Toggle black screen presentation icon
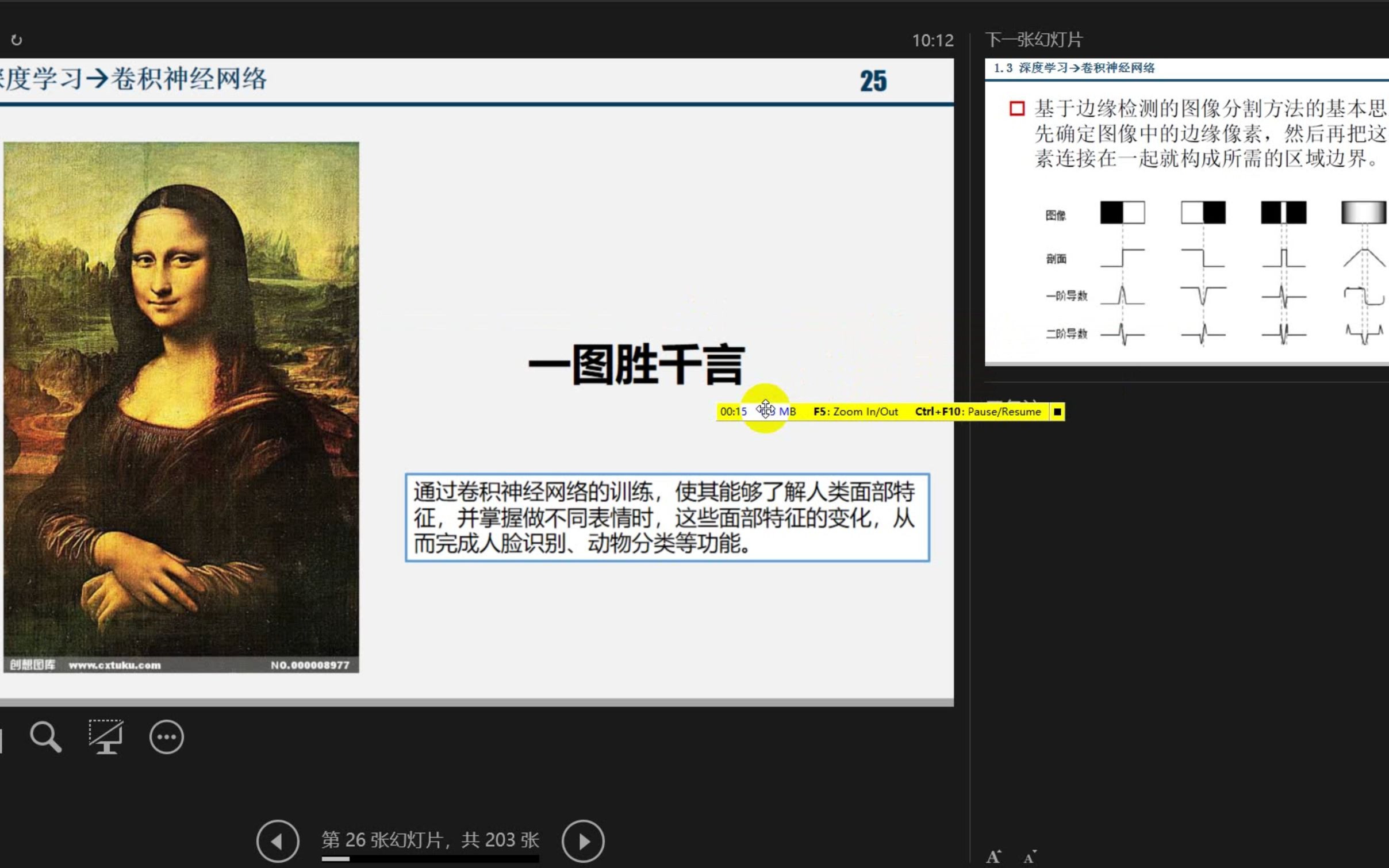 coord(106,736)
